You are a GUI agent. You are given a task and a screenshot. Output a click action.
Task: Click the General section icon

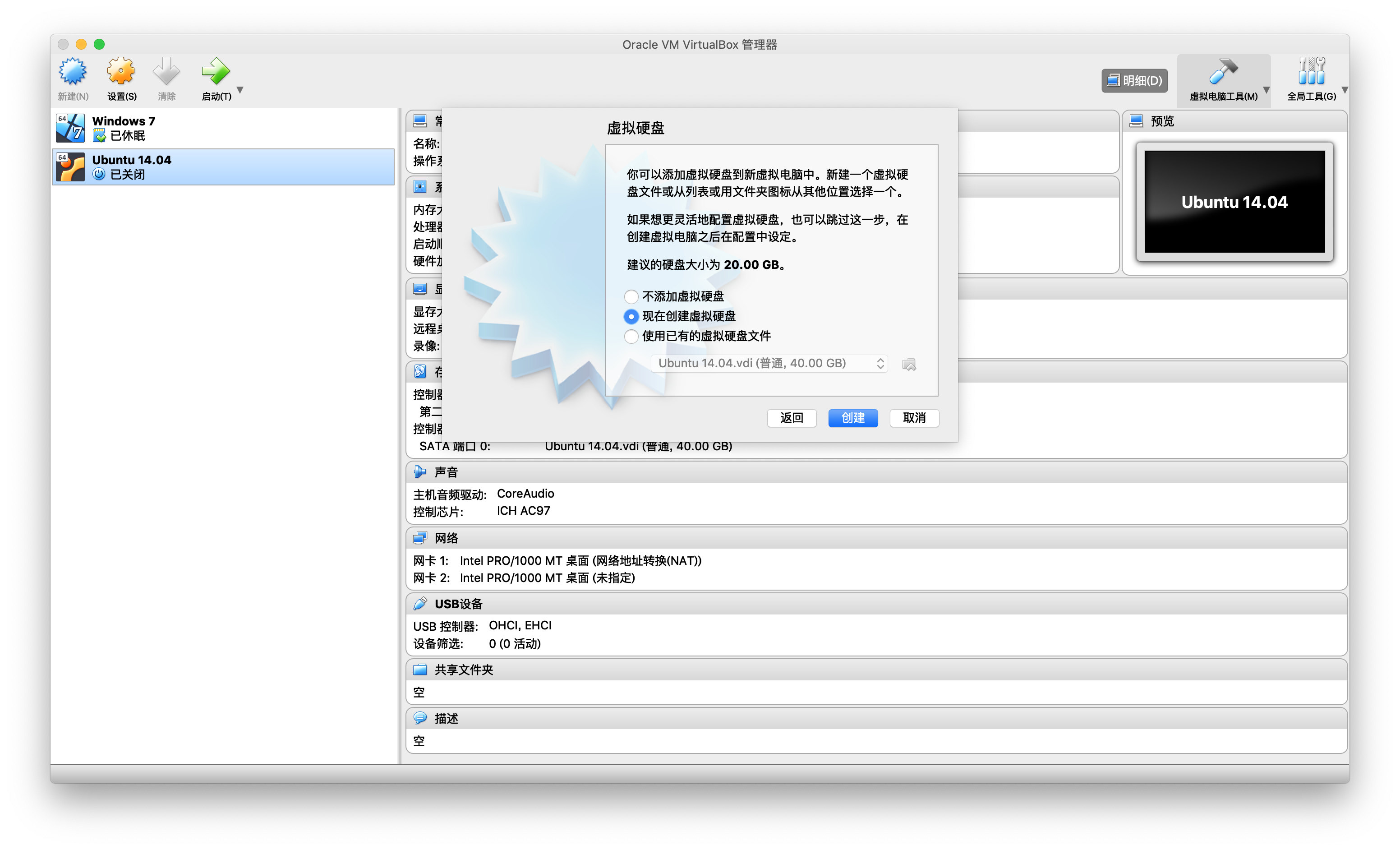pos(420,121)
